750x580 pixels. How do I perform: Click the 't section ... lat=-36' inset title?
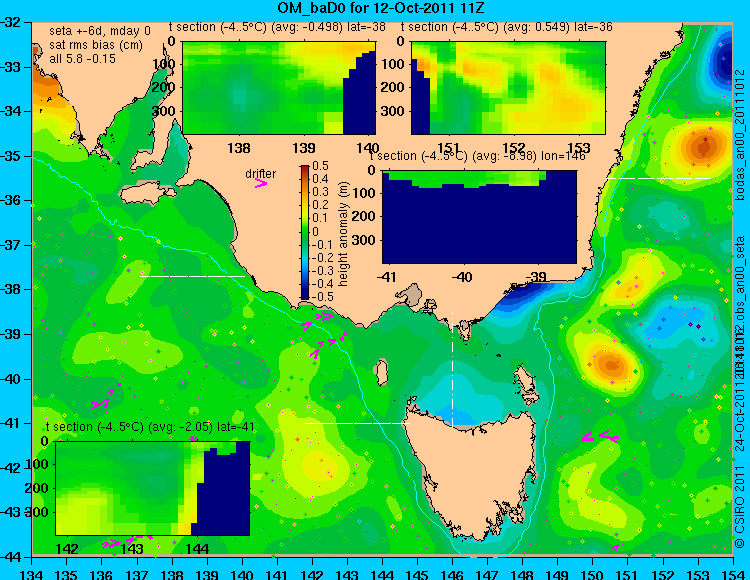coord(507,27)
